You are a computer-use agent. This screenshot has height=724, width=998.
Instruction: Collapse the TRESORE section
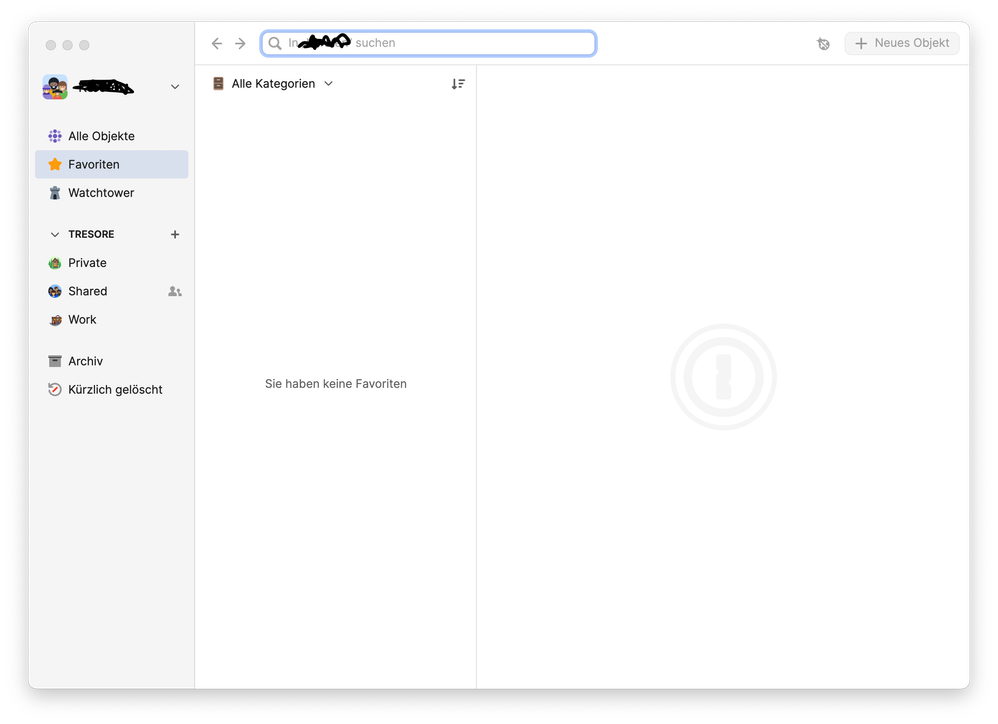click(x=55, y=235)
